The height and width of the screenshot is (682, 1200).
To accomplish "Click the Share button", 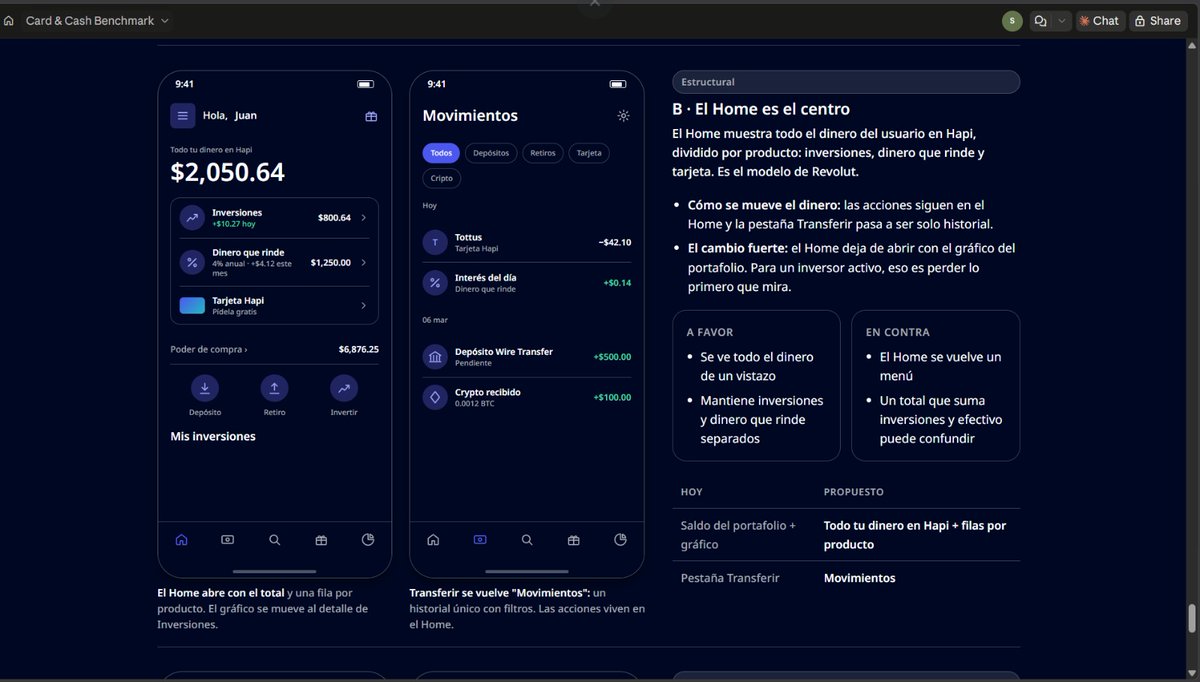I will [1158, 20].
